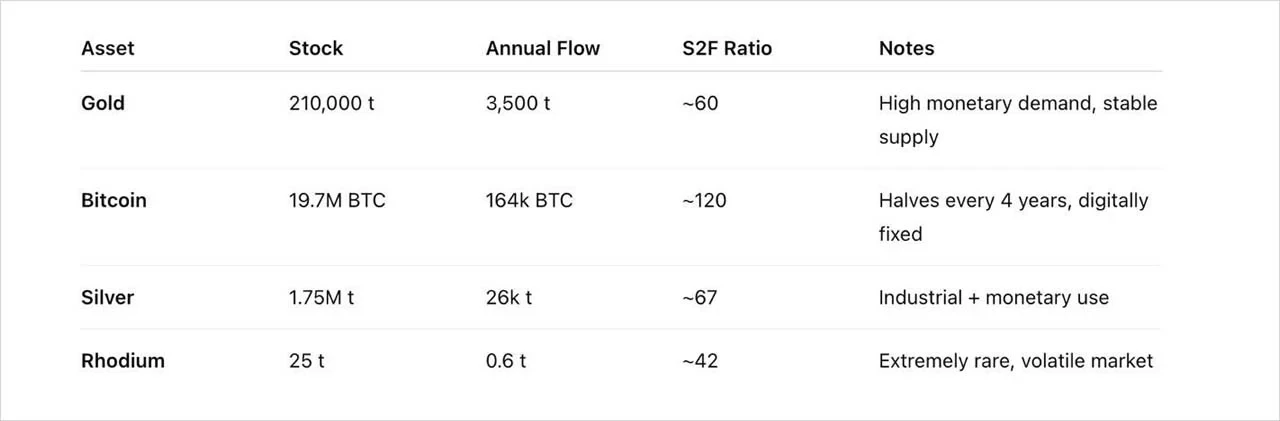Click the 210,000 t stock value
Viewport: 1280px width, 421px height.
coord(332,103)
